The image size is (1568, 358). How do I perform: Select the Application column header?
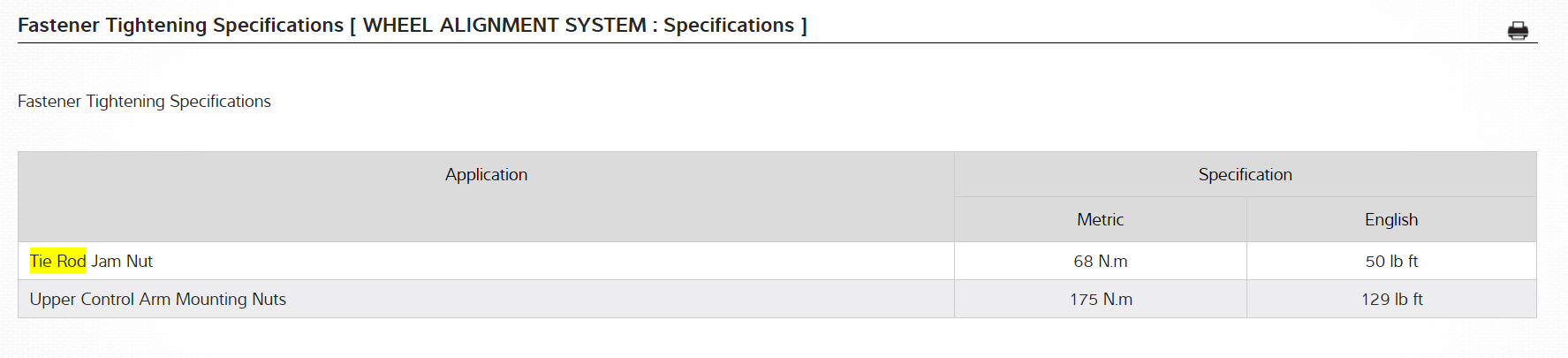point(486,175)
